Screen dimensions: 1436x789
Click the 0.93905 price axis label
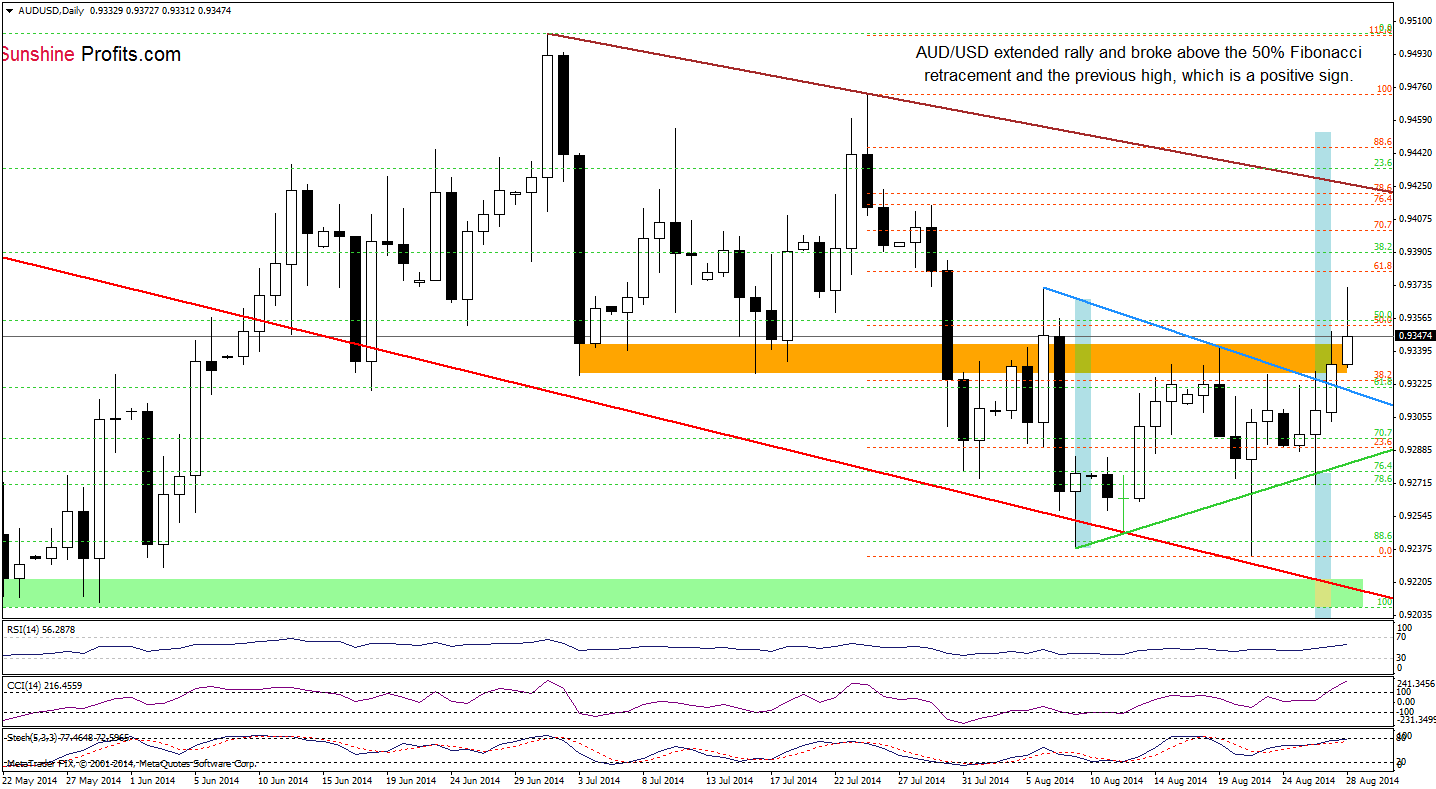click(x=1417, y=251)
